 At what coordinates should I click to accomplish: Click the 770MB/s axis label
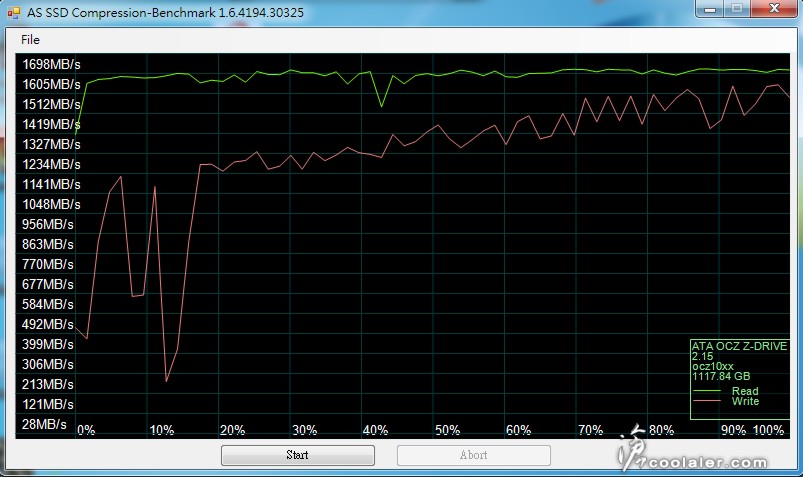point(48,264)
